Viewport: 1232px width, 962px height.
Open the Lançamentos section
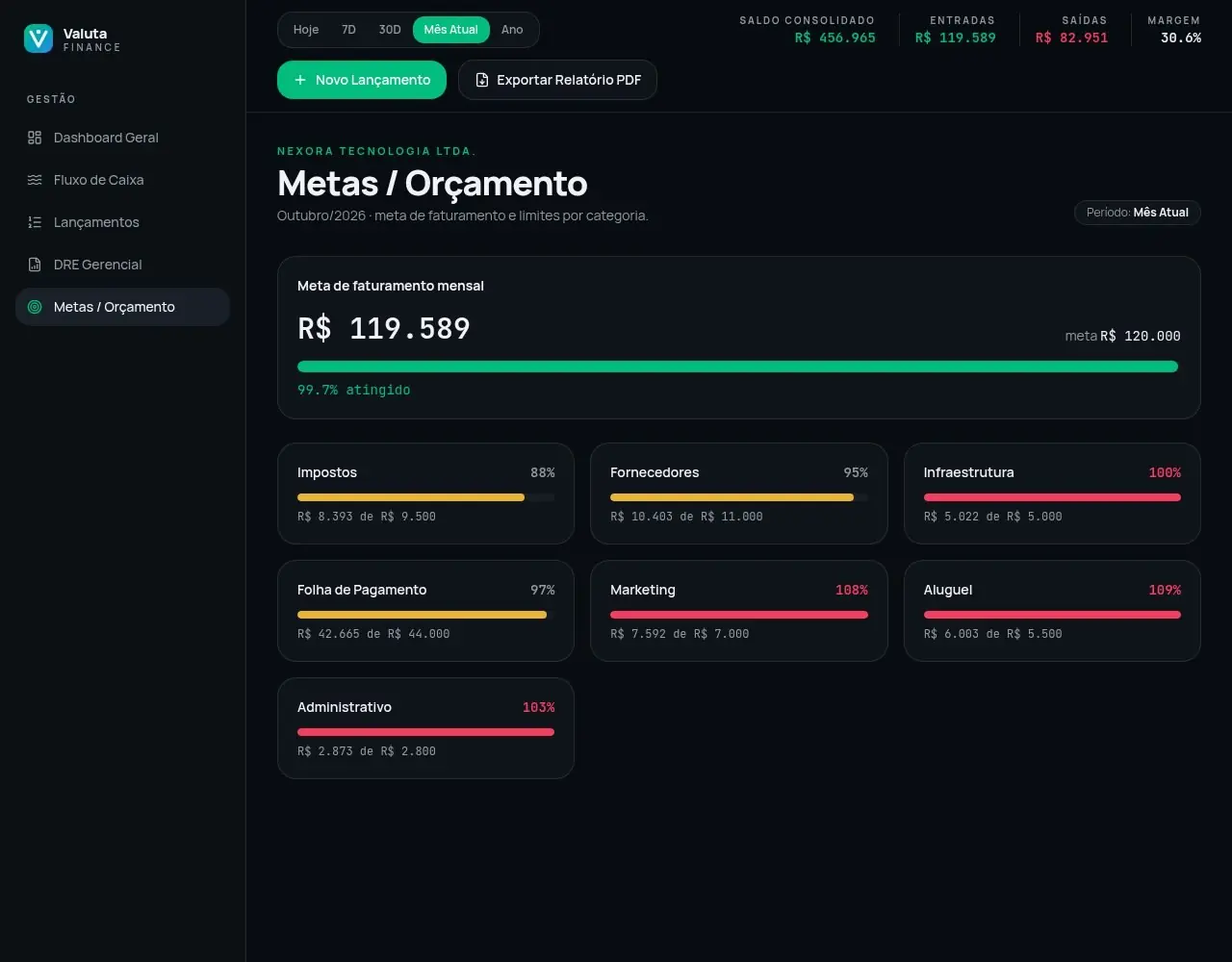click(123, 222)
